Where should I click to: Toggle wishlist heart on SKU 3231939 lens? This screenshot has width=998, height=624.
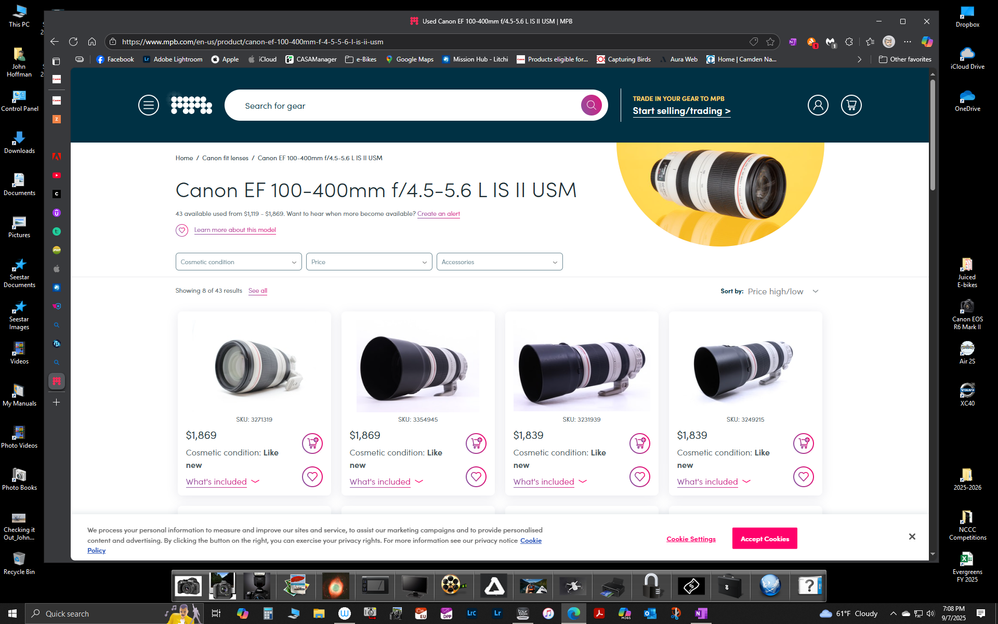[639, 477]
